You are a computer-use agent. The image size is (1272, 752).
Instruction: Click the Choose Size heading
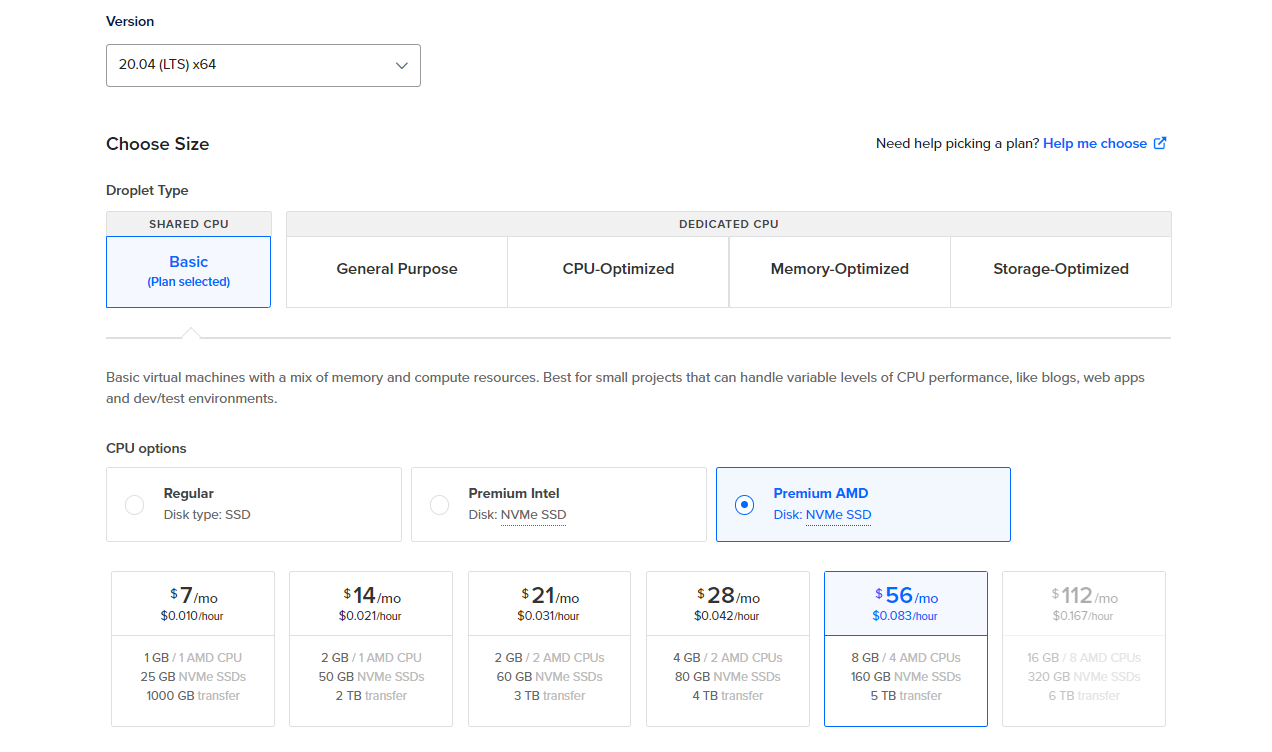click(x=158, y=144)
